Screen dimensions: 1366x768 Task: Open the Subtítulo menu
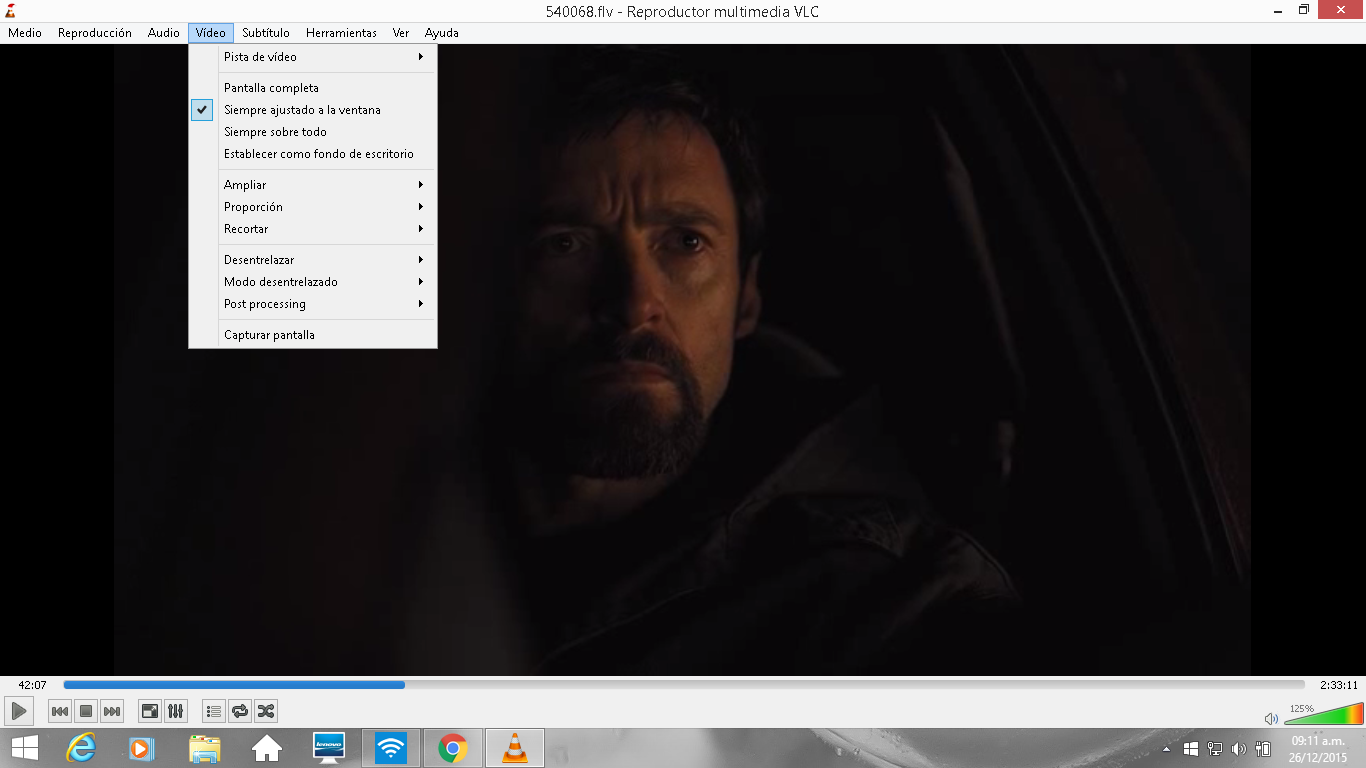tap(266, 33)
